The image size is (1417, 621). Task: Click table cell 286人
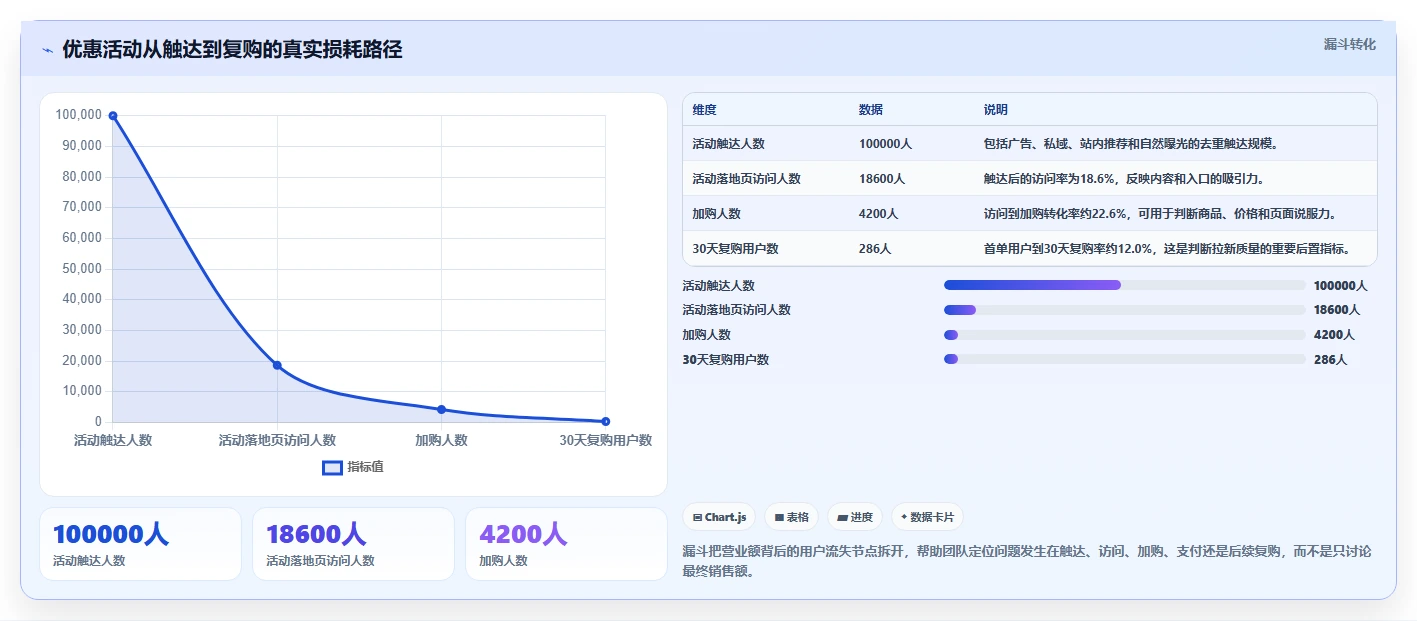click(x=874, y=249)
